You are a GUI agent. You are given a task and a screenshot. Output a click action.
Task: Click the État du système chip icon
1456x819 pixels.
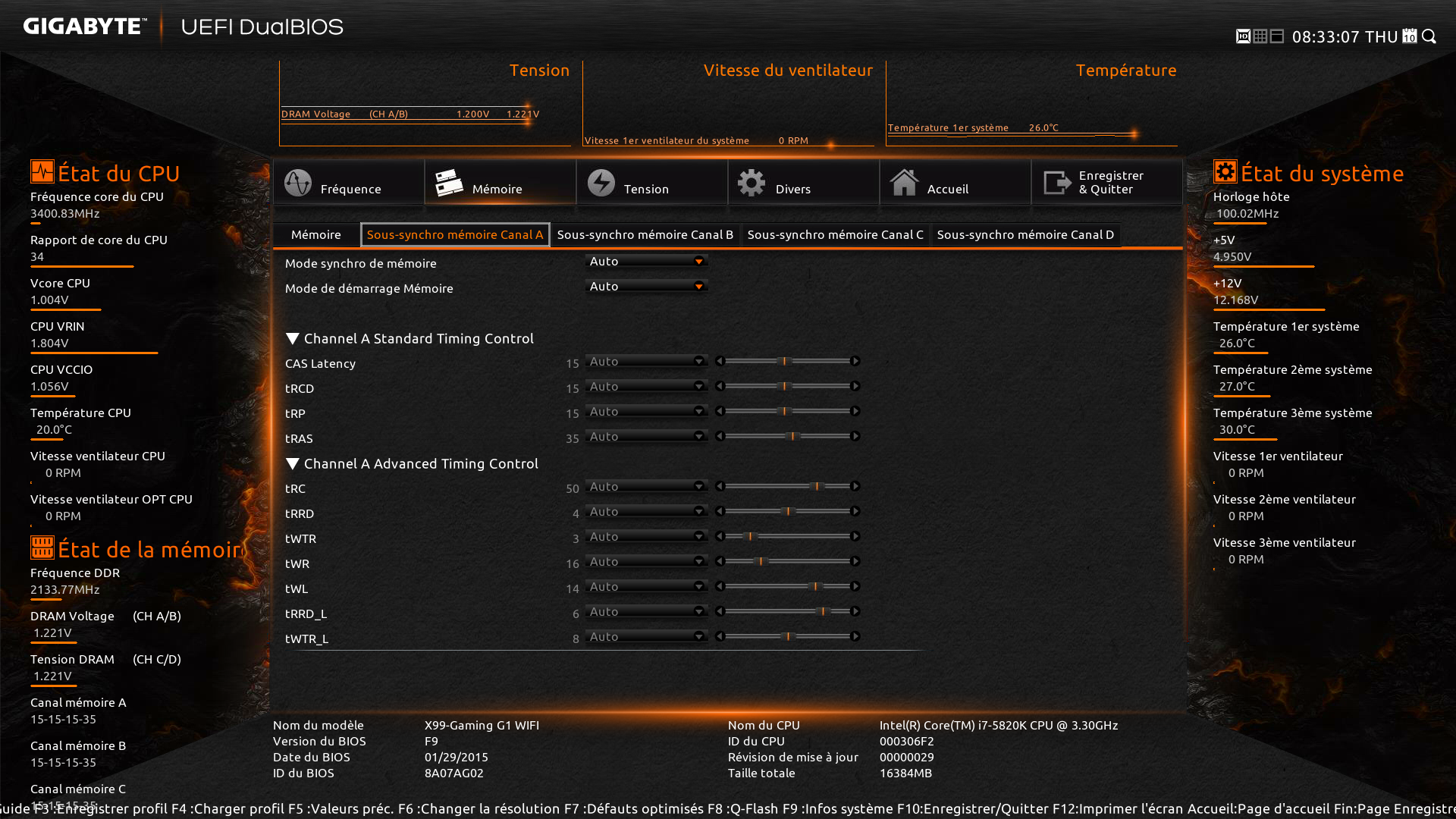pyautogui.click(x=1225, y=171)
